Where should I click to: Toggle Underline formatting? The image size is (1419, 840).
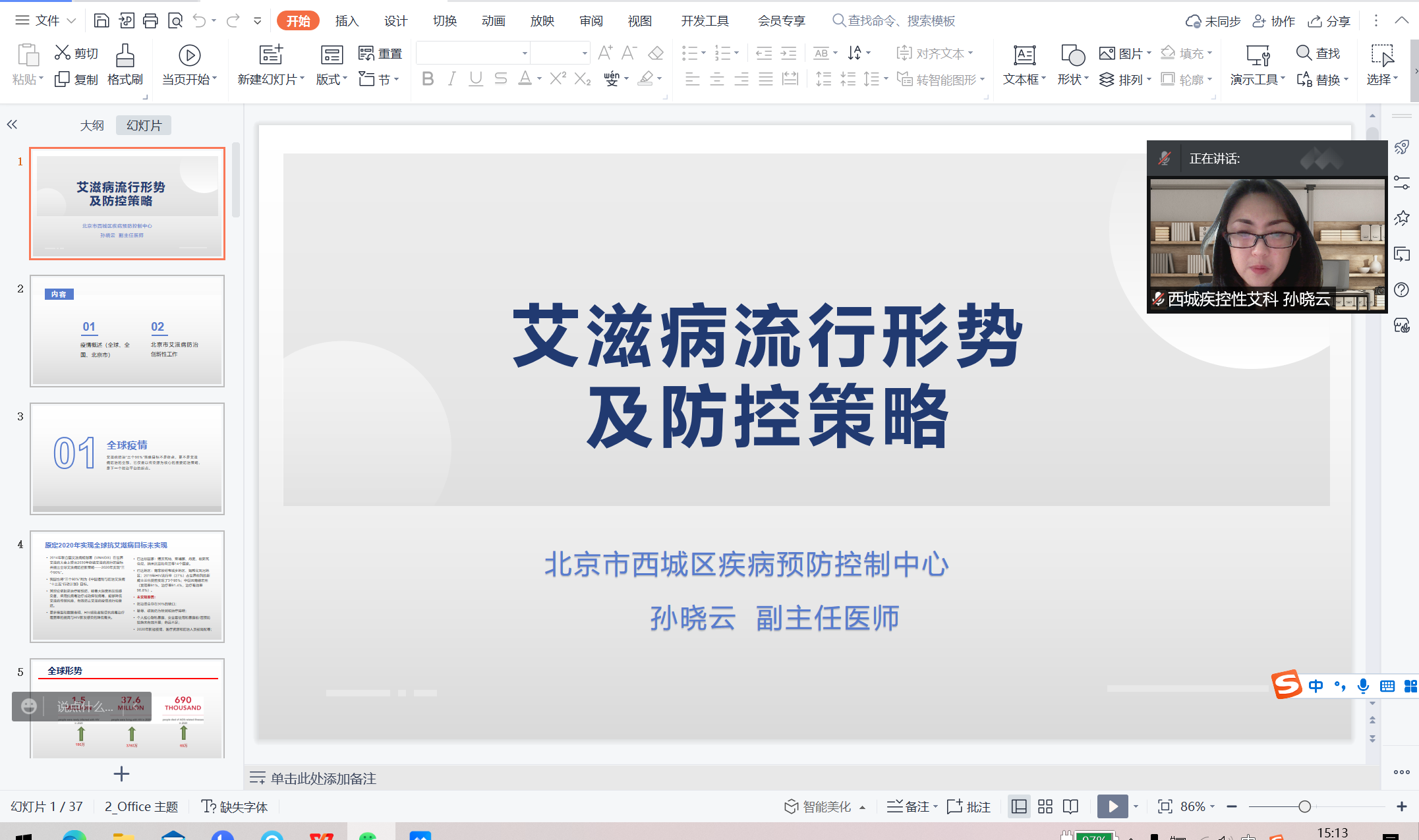click(475, 79)
